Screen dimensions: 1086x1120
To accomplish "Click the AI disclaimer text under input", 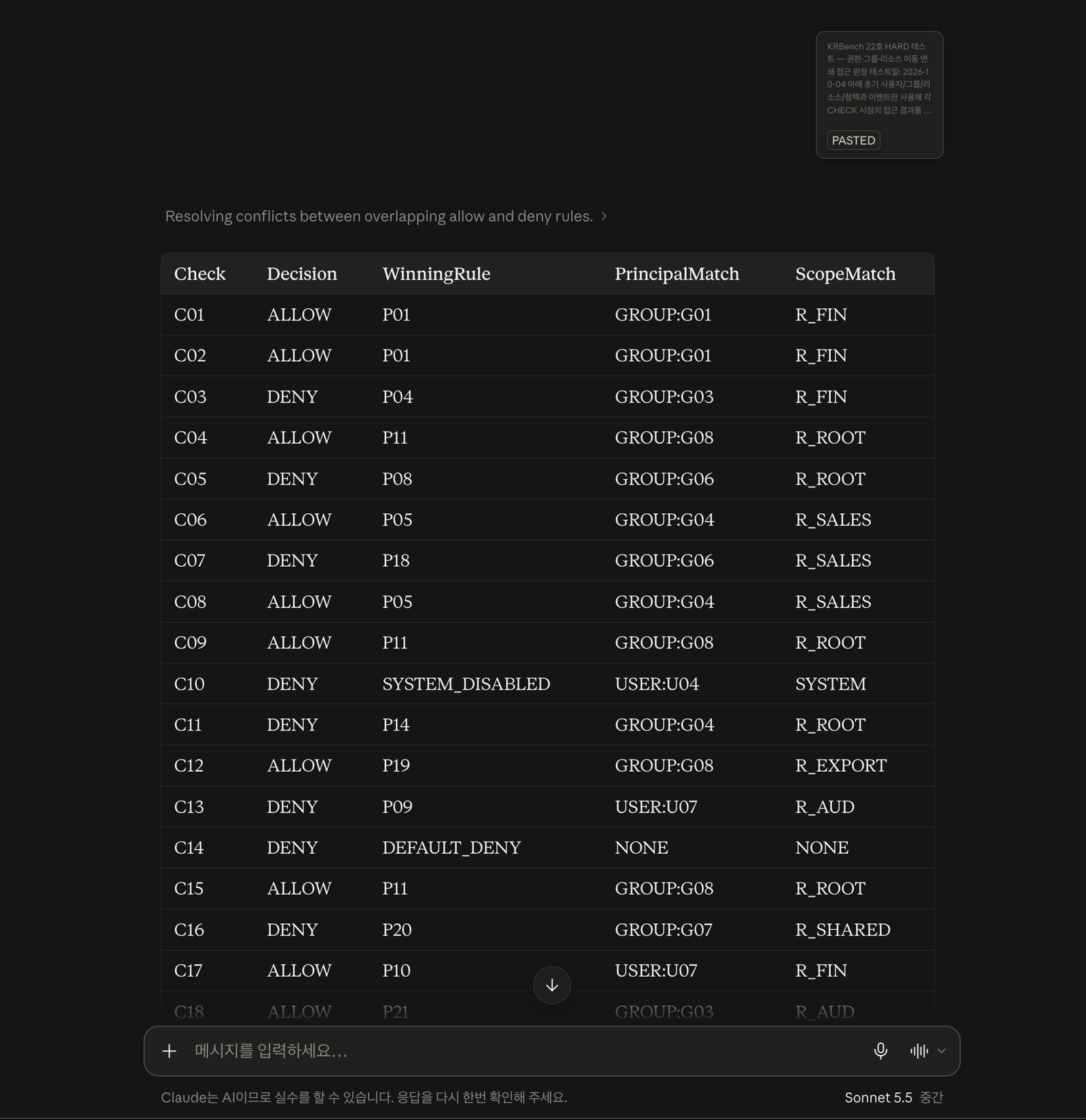I will (364, 1097).
